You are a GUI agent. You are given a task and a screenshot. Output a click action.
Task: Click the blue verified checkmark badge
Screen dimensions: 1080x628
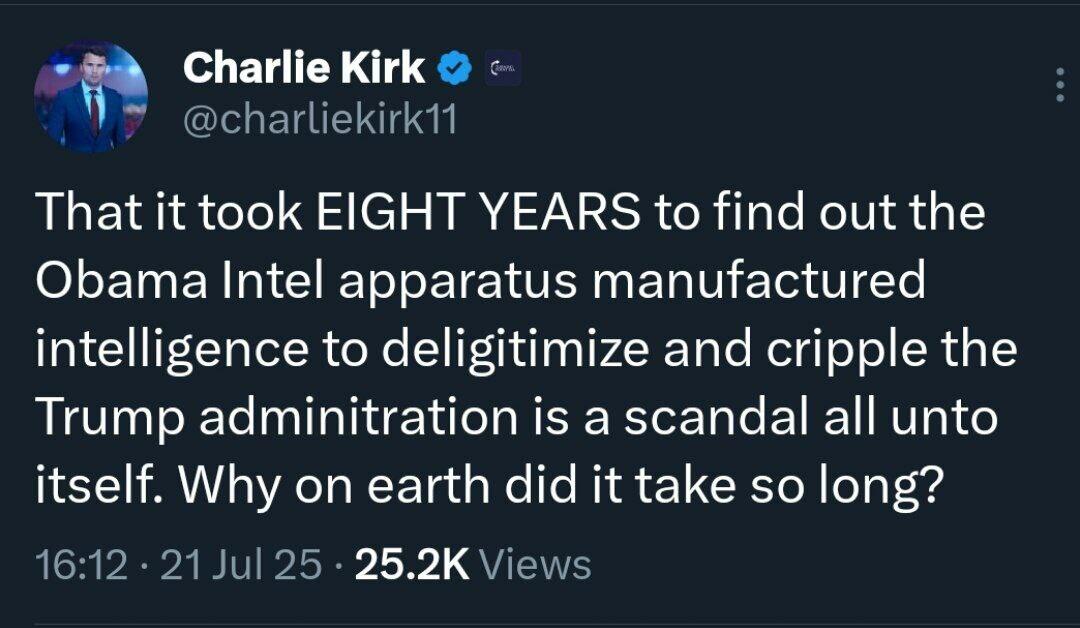(454, 68)
